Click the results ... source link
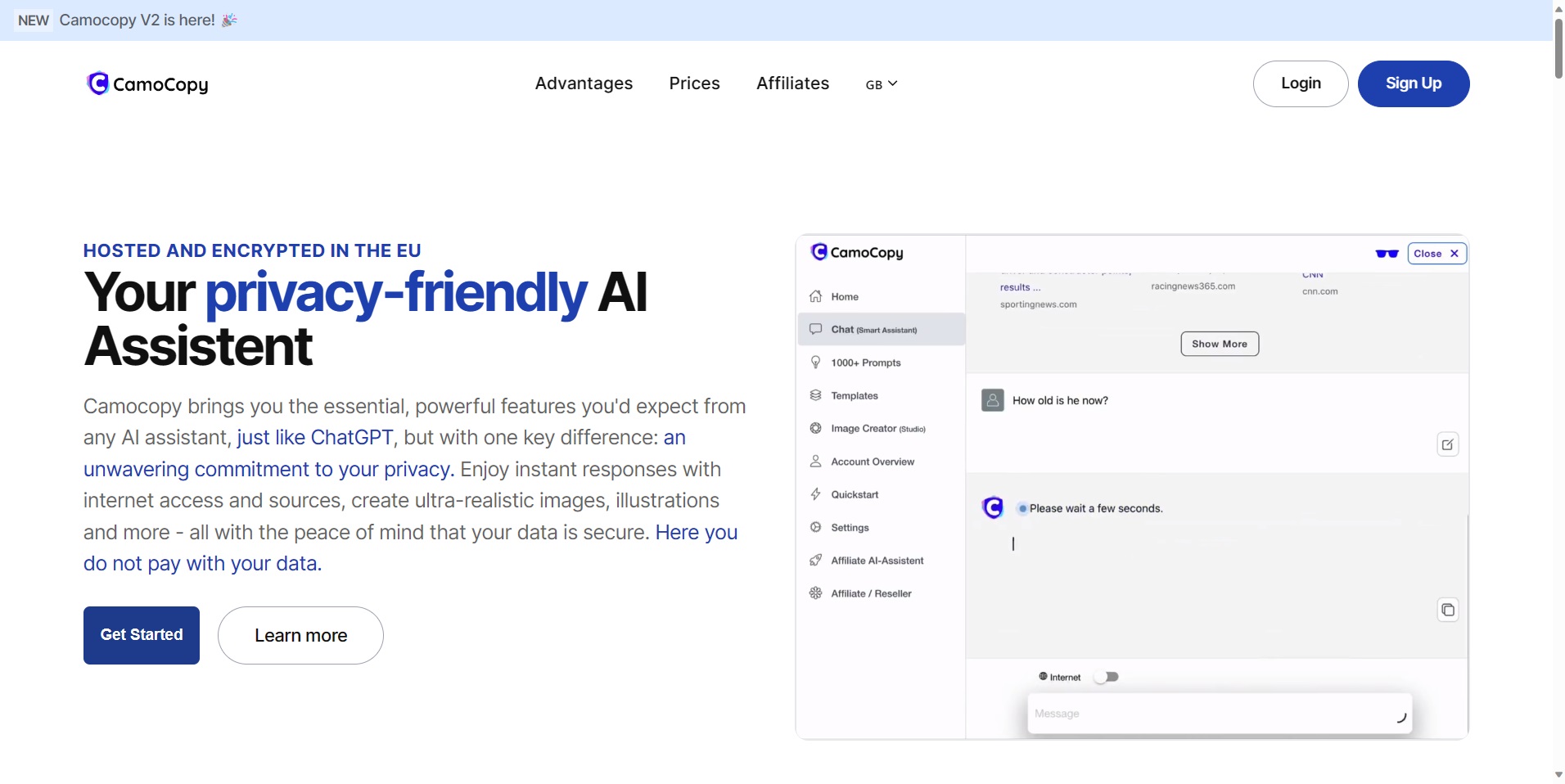This screenshot has width=1565, height=784. click(1020, 287)
